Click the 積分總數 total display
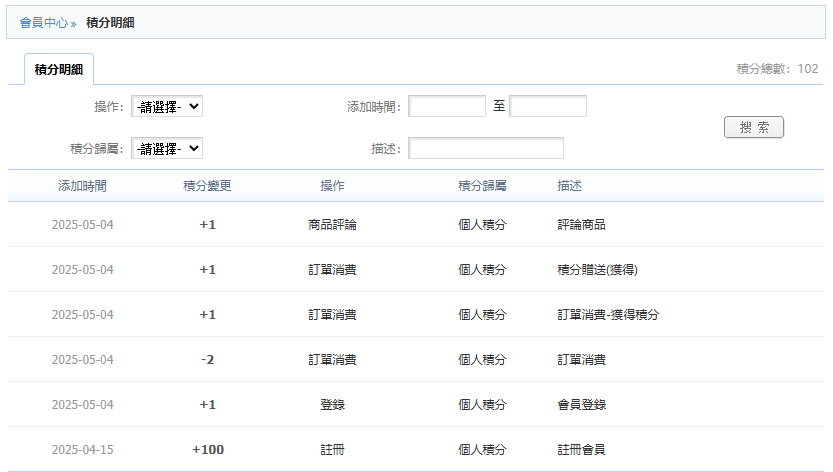 777,69
